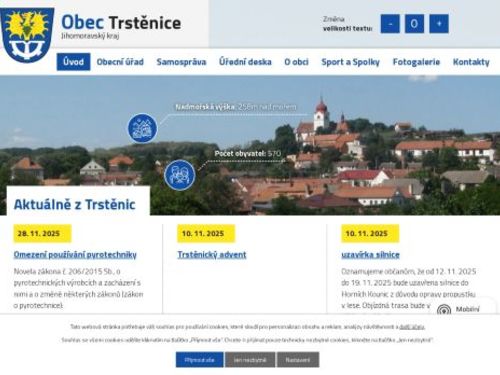Click the Počet obyvatel: 570 text
The width and height of the screenshot is (500, 375).
(x=248, y=154)
